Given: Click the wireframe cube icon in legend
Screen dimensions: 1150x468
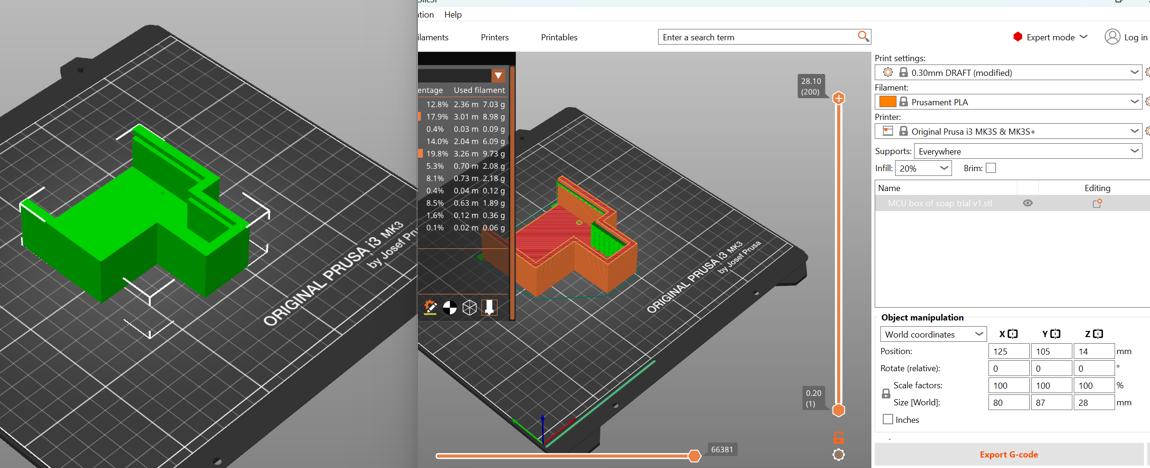Looking at the screenshot, I should (x=469, y=307).
